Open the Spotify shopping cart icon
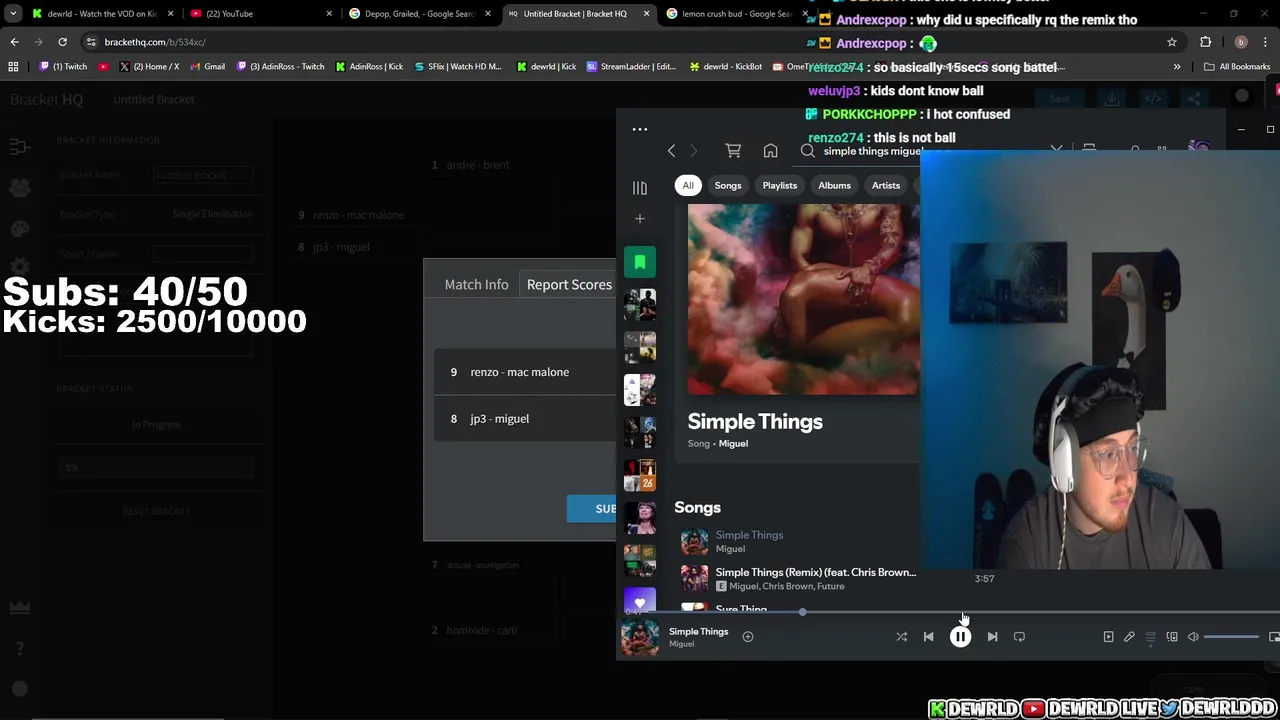This screenshot has width=1280, height=720. click(733, 151)
